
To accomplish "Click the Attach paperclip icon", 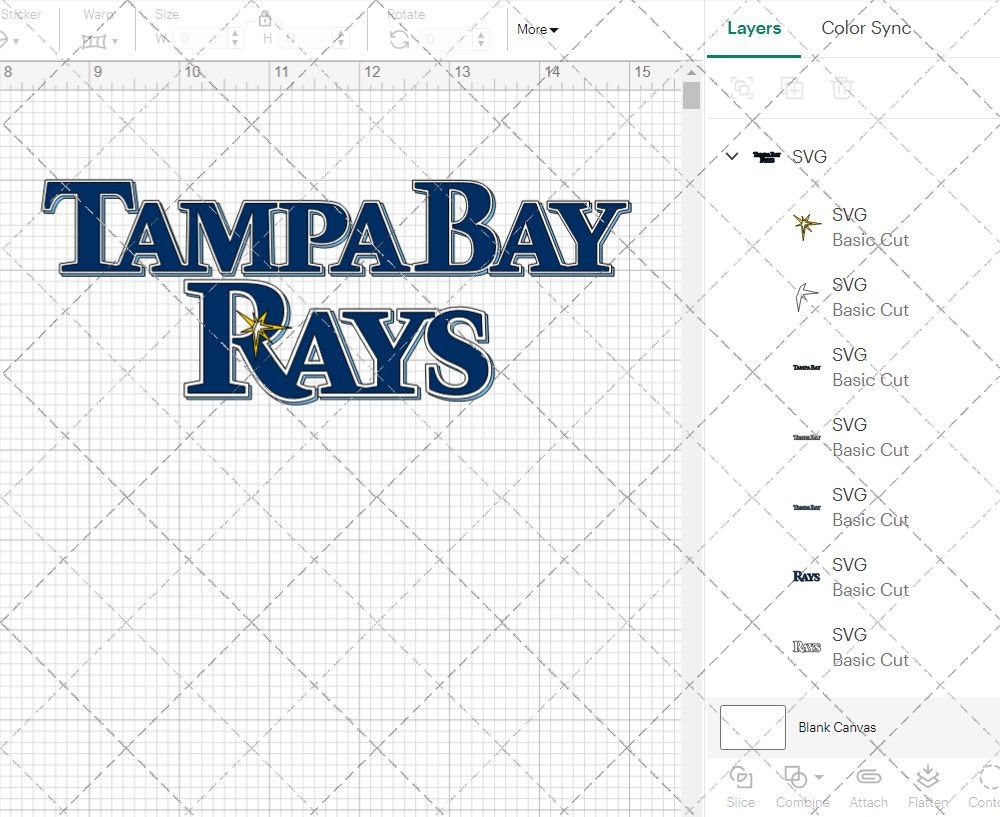I will (x=868, y=777).
